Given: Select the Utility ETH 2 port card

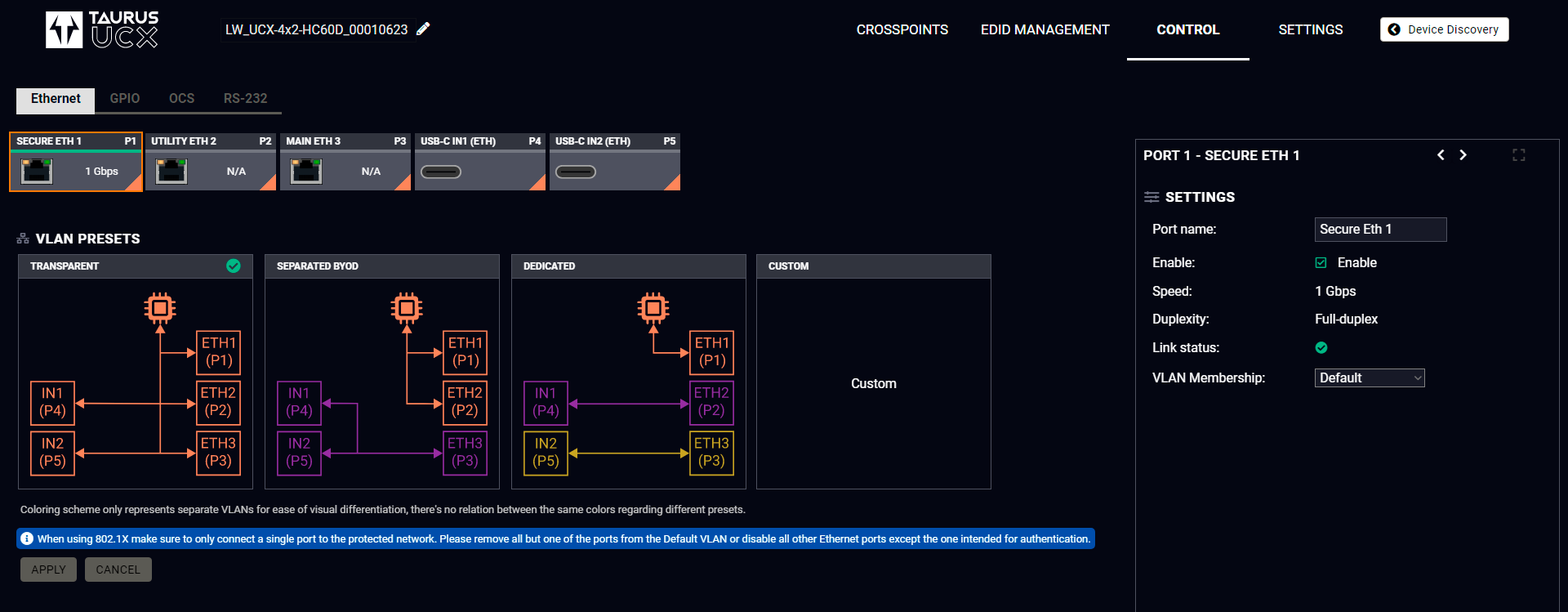Looking at the screenshot, I should [211, 162].
